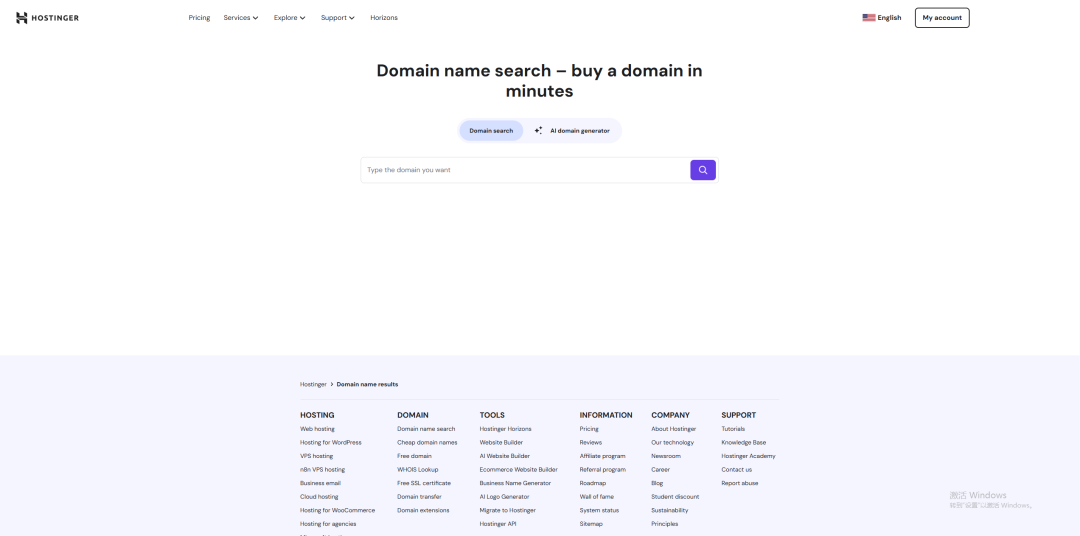
Task: Focus the domain name search field
Action: point(525,170)
